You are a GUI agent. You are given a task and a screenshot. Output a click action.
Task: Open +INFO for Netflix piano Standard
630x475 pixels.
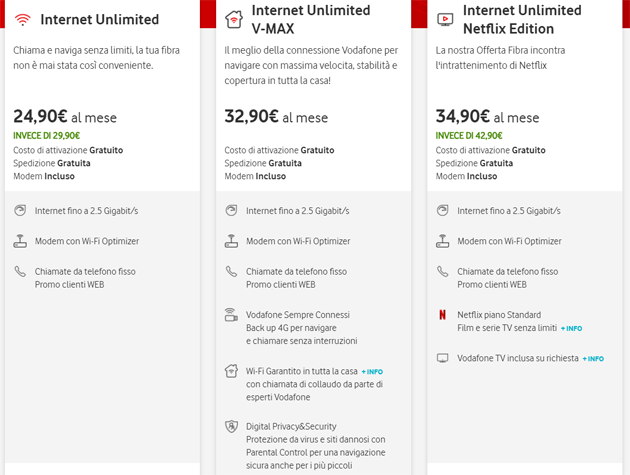click(x=571, y=328)
